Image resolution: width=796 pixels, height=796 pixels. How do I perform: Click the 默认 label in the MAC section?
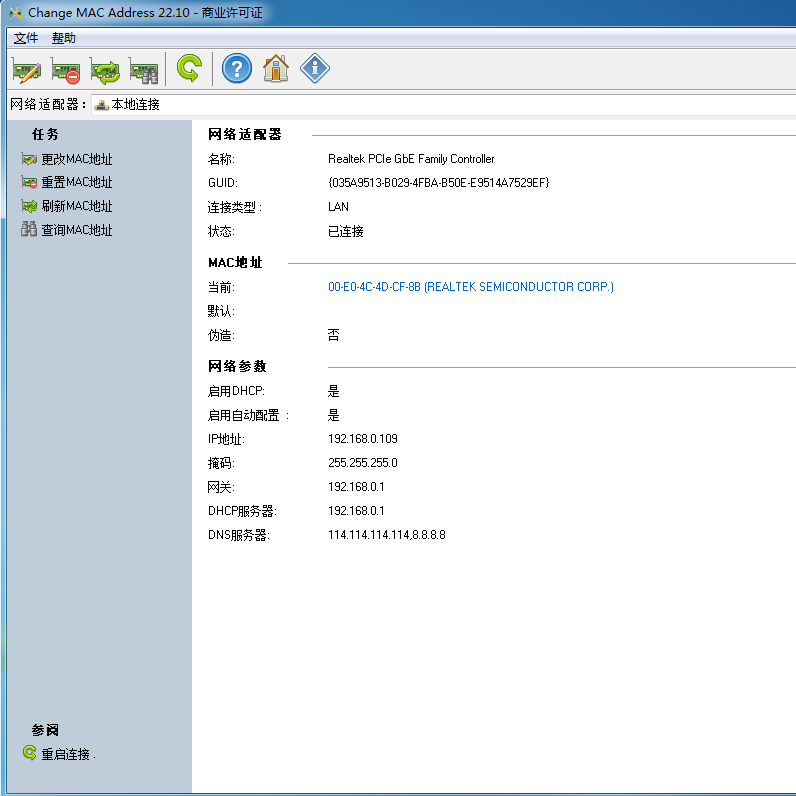coord(221,311)
